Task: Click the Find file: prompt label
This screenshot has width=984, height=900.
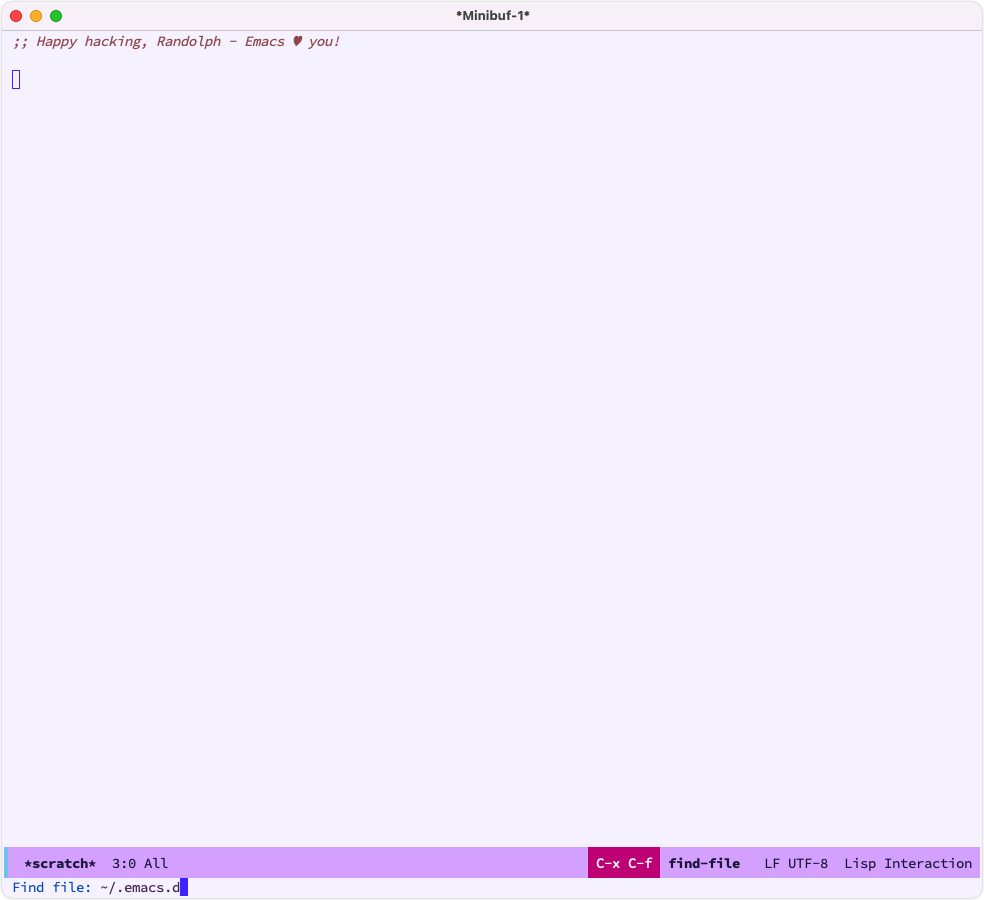Action: 51,887
